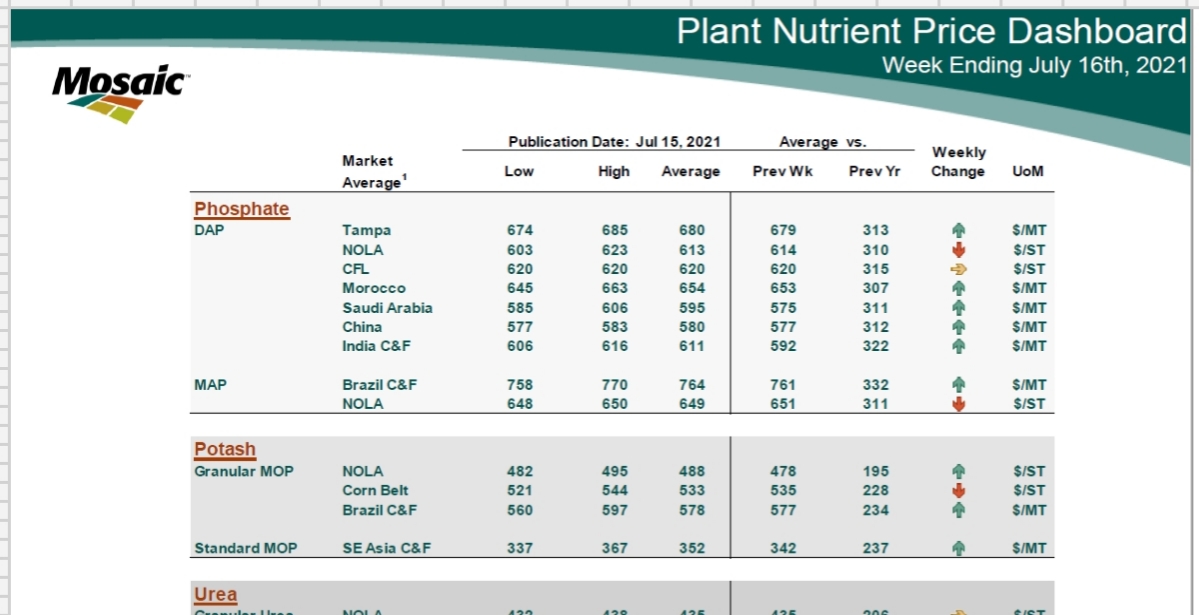Click the up arrow in Potash Brazil C&F row
The height and width of the screenshot is (615, 1199).
[958, 510]
